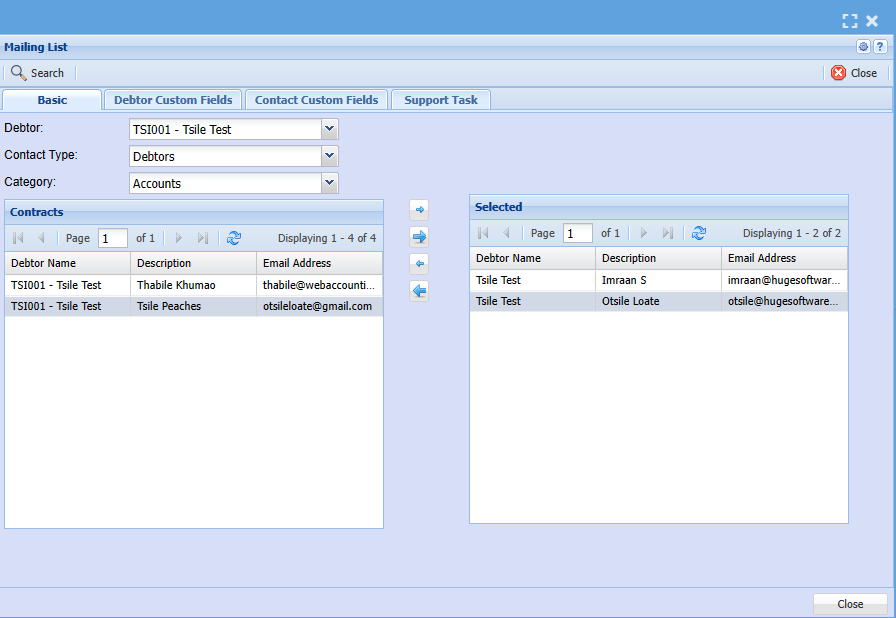
Task: Click the page number field in Selected grid
Action: coord(578,233)
